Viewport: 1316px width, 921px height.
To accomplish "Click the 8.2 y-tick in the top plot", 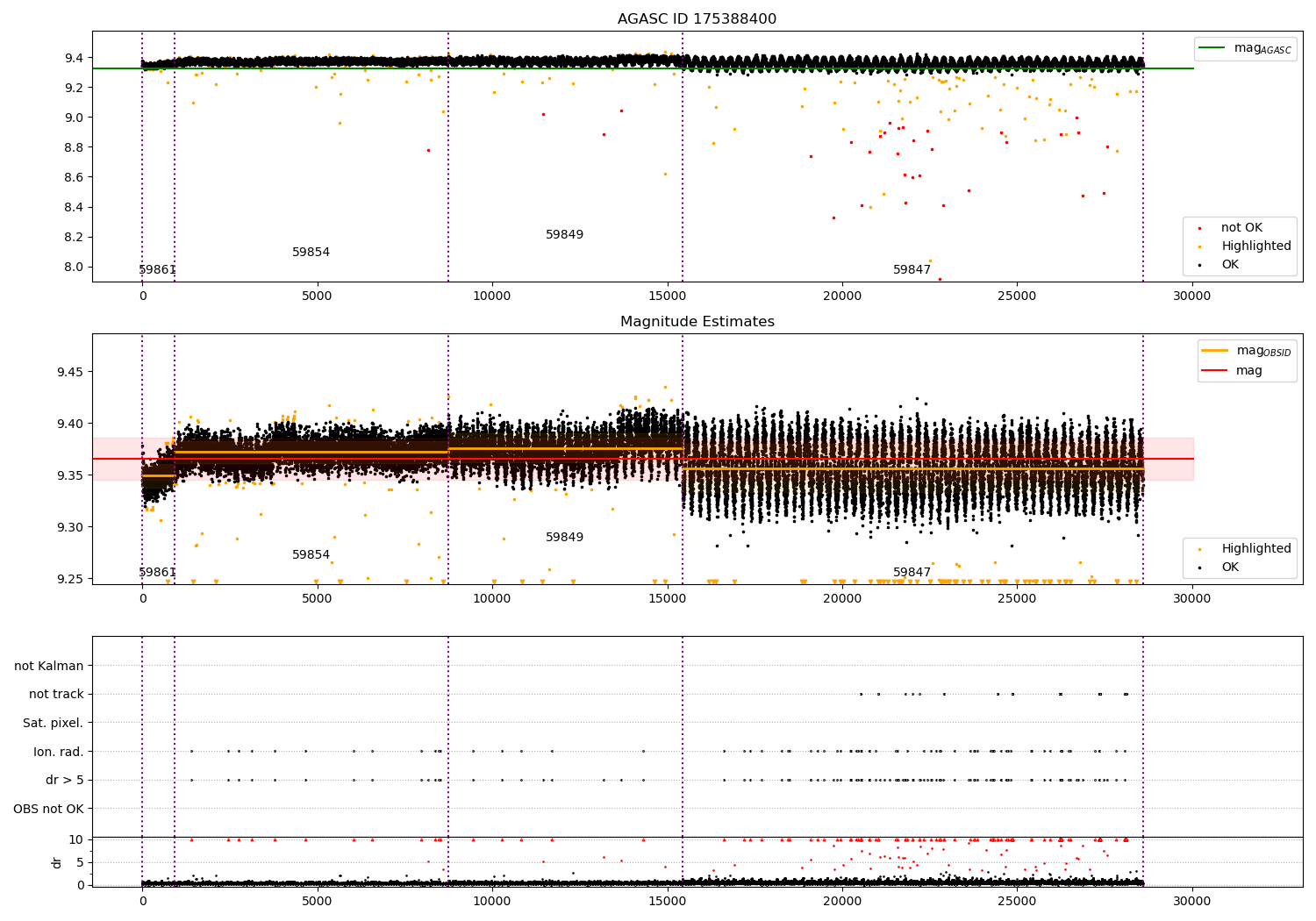I will point(74,237).
